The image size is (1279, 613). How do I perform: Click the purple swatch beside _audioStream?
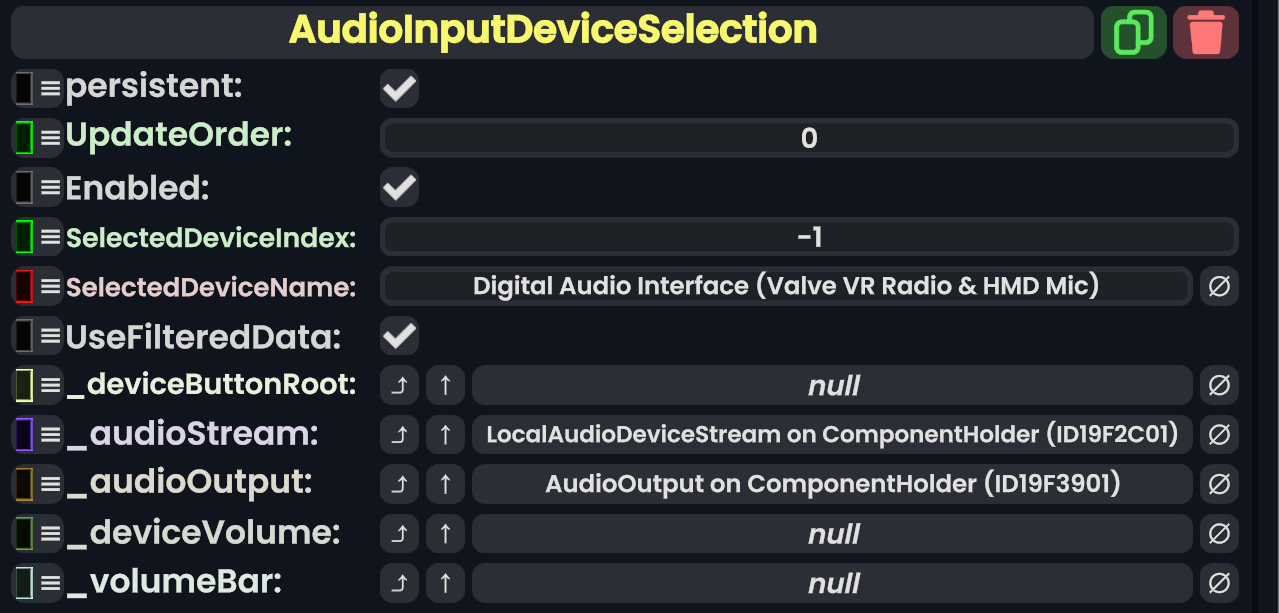(25, 435)
